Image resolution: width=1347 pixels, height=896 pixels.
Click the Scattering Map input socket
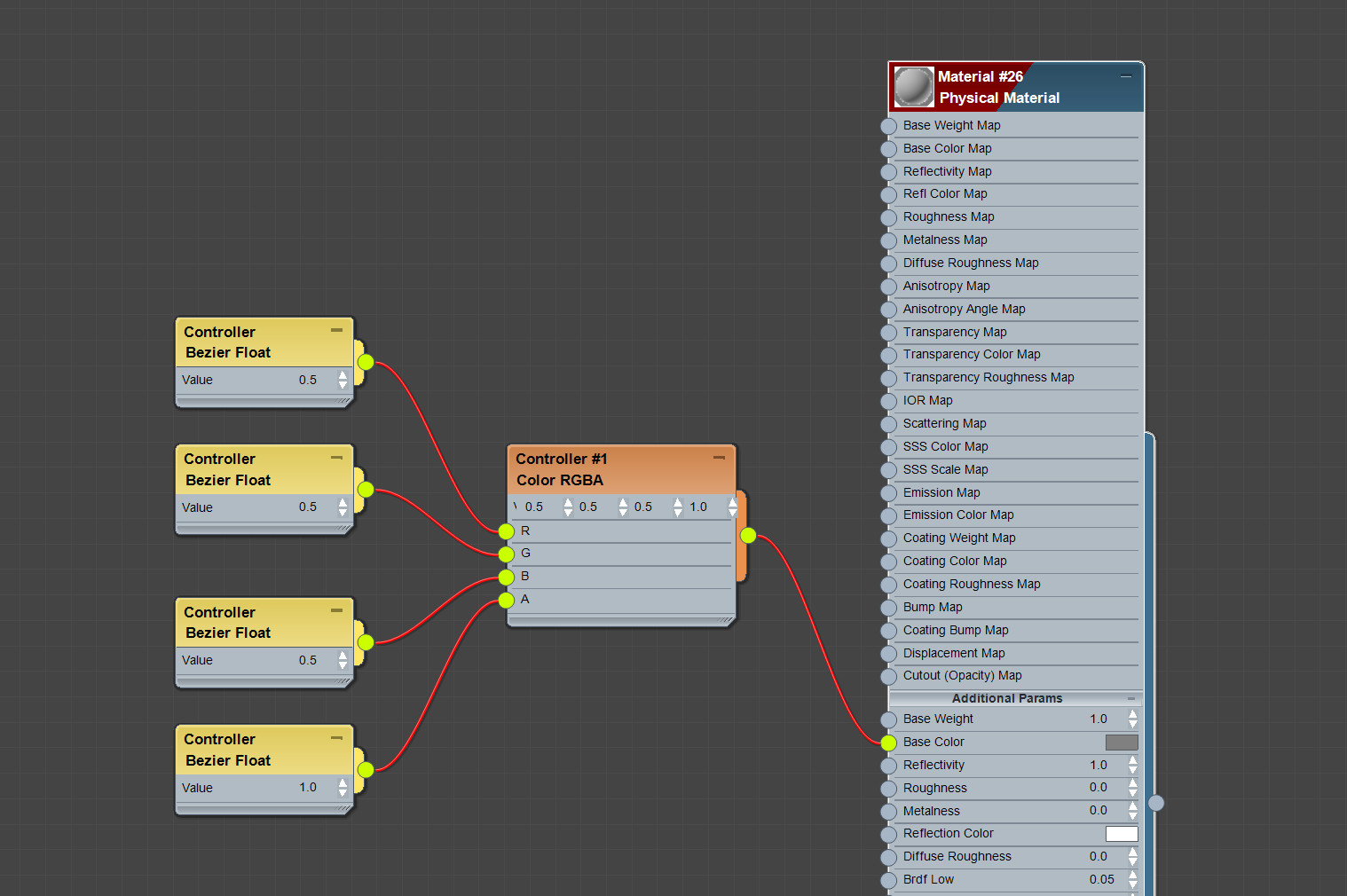(889, 424)
